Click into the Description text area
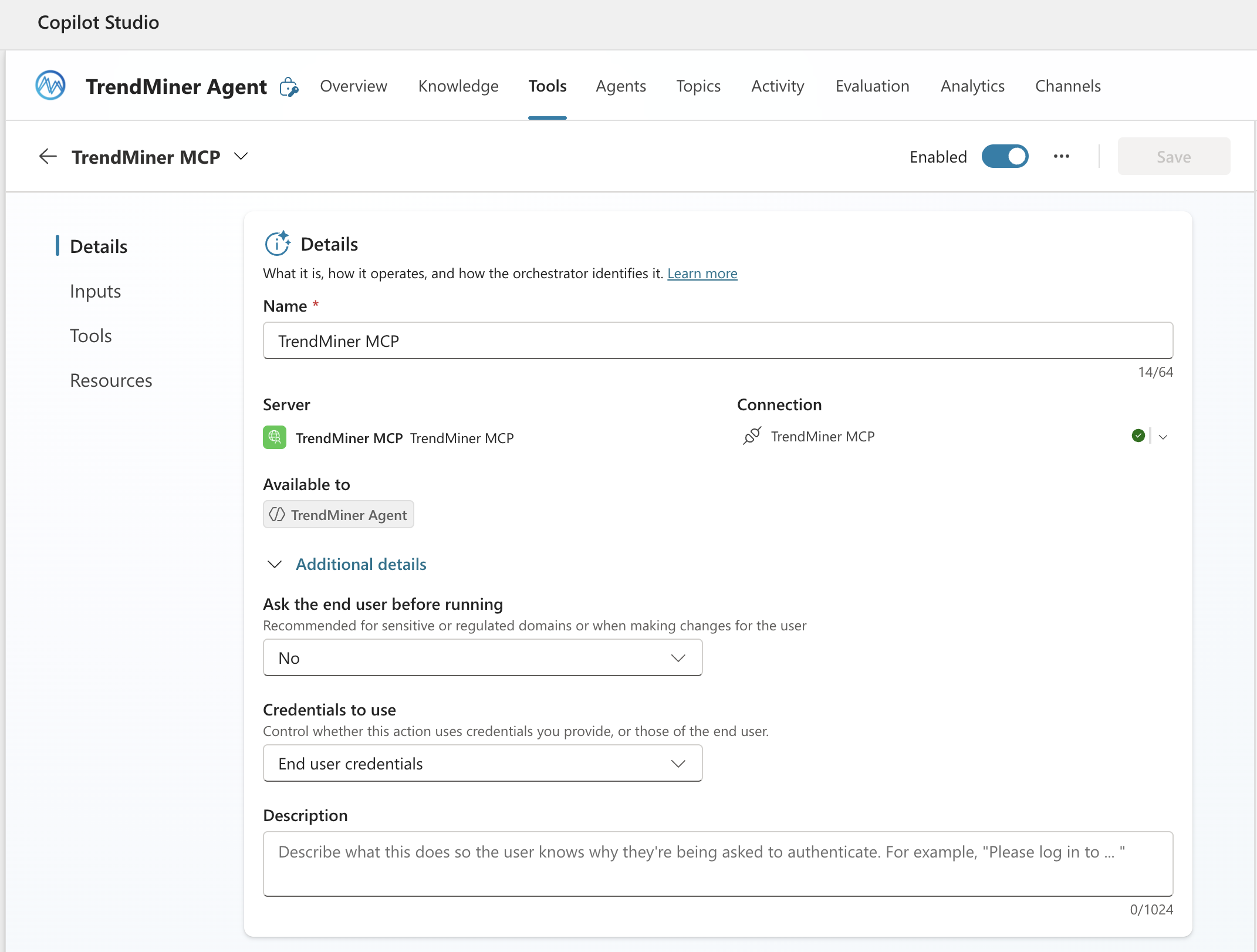1257x952 pixels. 718,863
